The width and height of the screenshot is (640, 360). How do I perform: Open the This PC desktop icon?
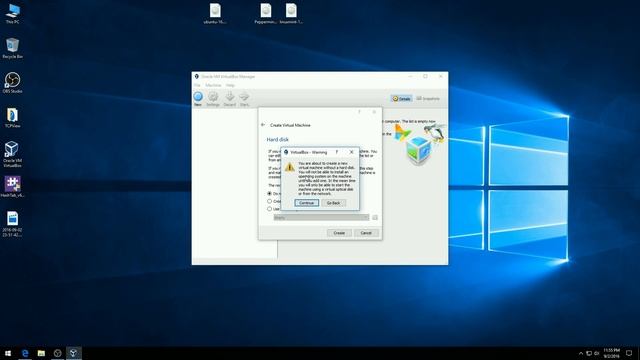pos(12,13)
